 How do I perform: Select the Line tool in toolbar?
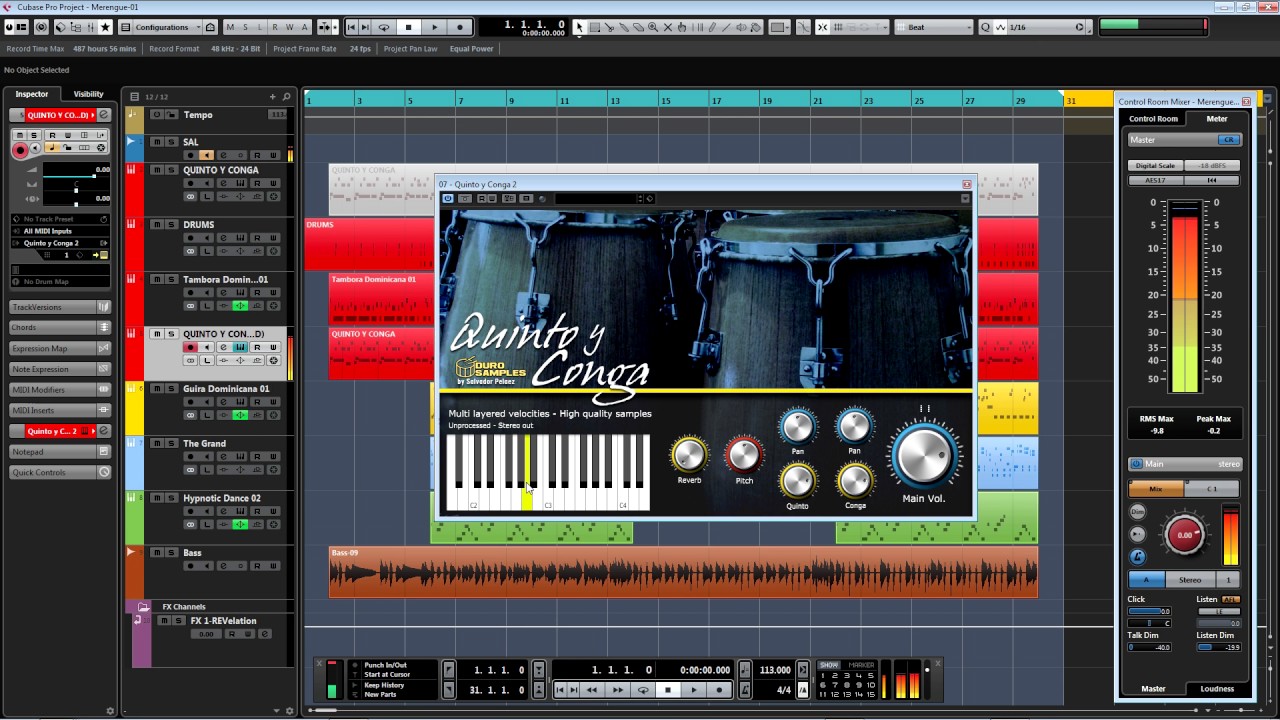(x=726, y=27)
